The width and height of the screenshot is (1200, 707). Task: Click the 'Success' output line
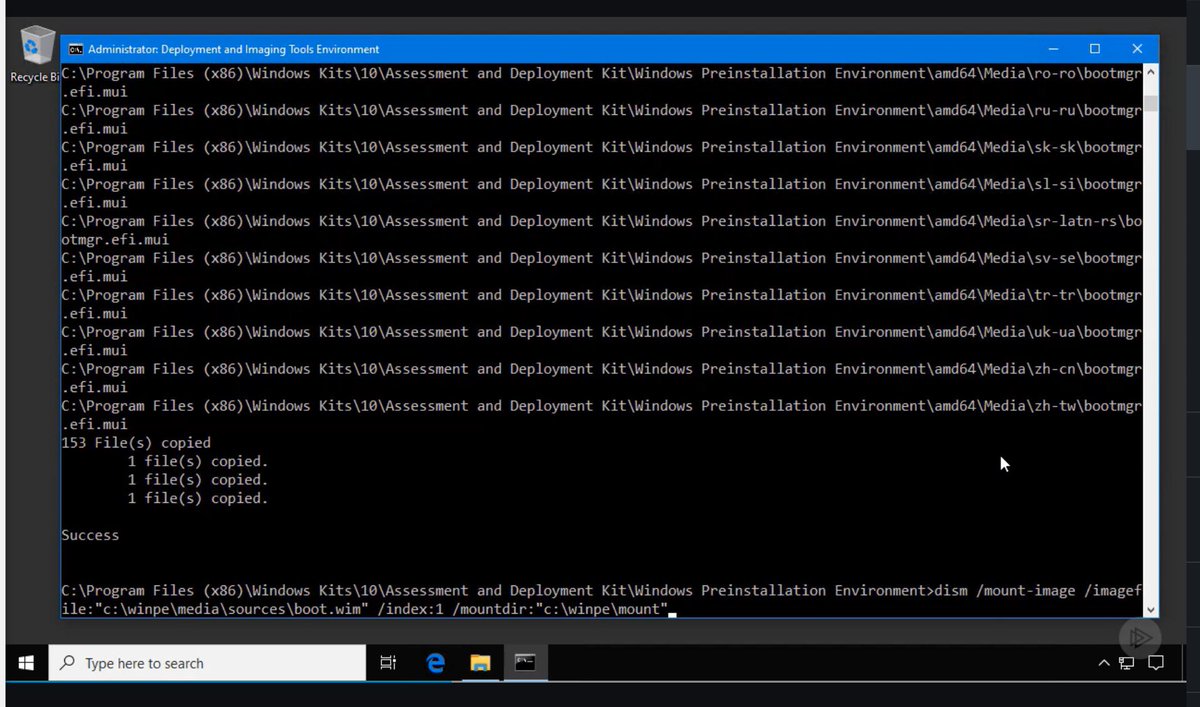(x=90, y=535)
